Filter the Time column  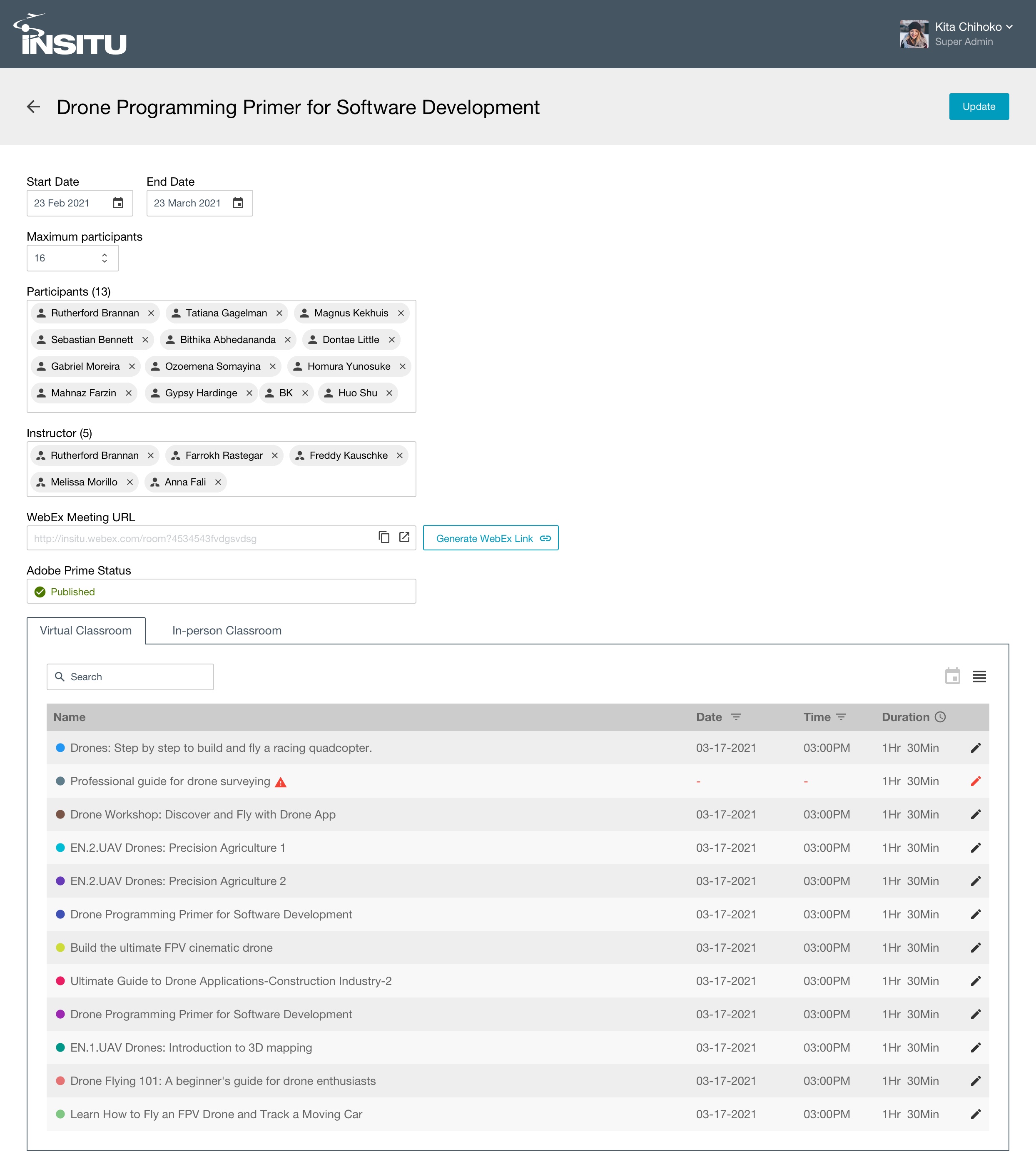point(841,717)
